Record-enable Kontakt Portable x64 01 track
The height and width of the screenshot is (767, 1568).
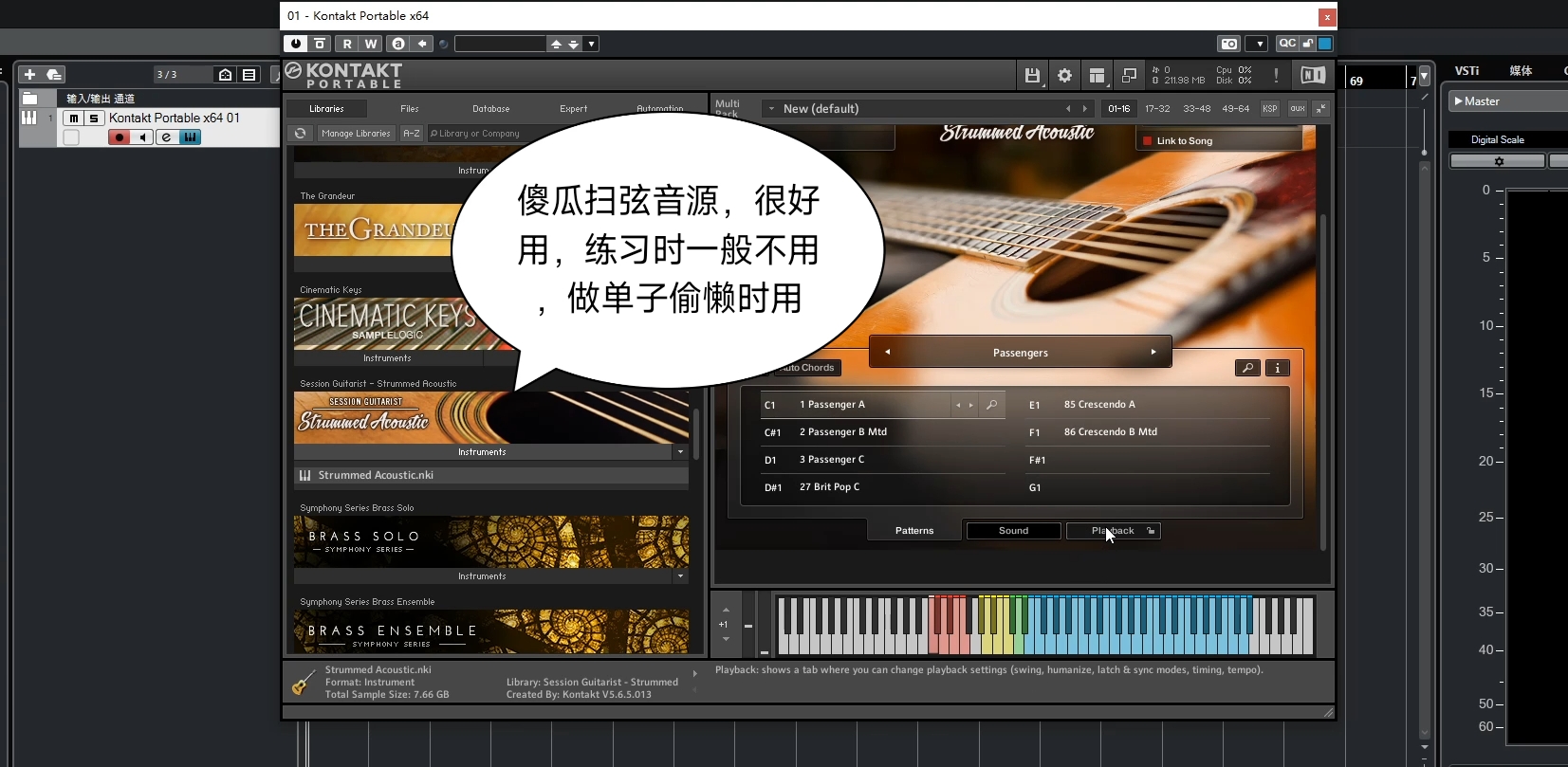coord(119,137)
